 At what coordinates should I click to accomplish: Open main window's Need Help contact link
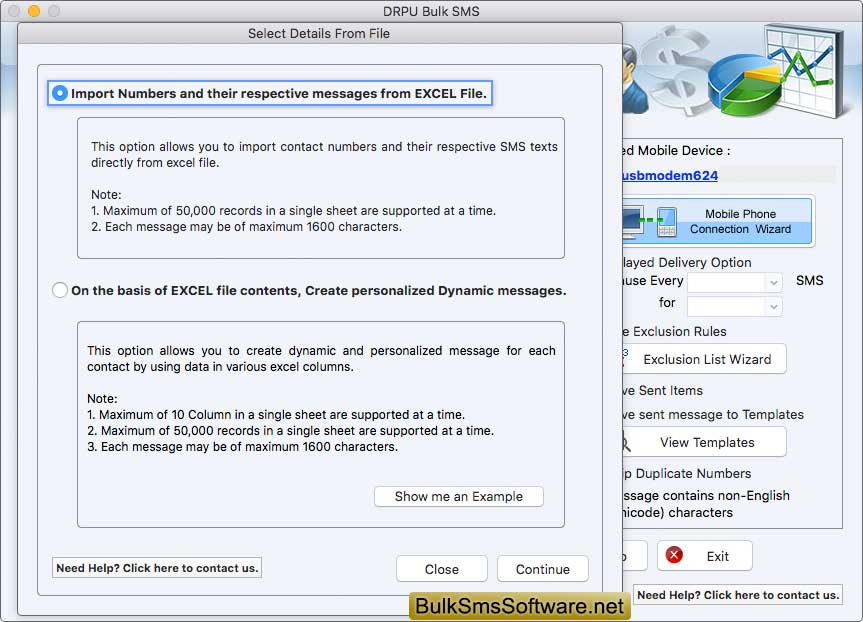738,595
